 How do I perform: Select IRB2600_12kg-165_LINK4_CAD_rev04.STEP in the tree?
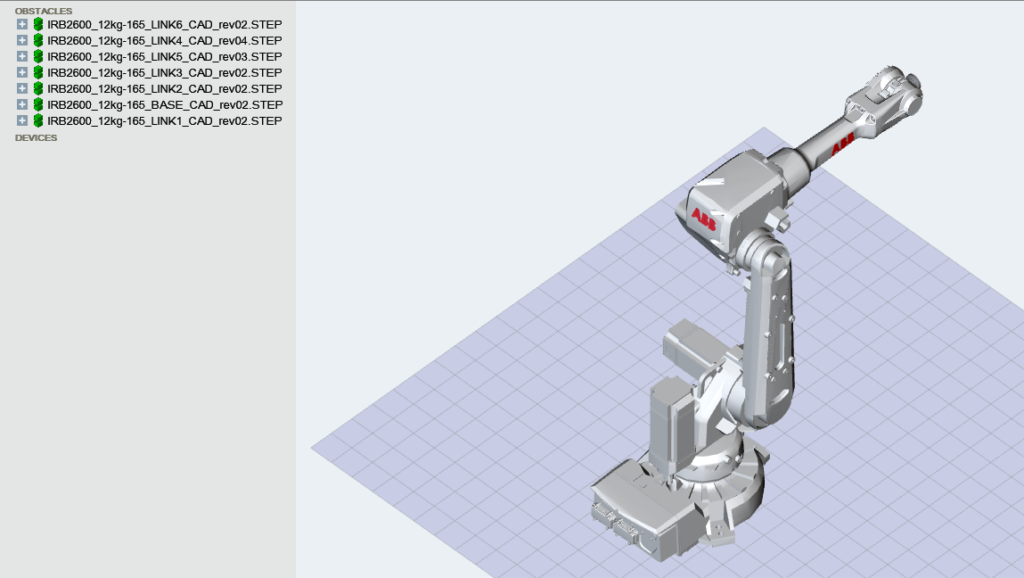[165, 40]
